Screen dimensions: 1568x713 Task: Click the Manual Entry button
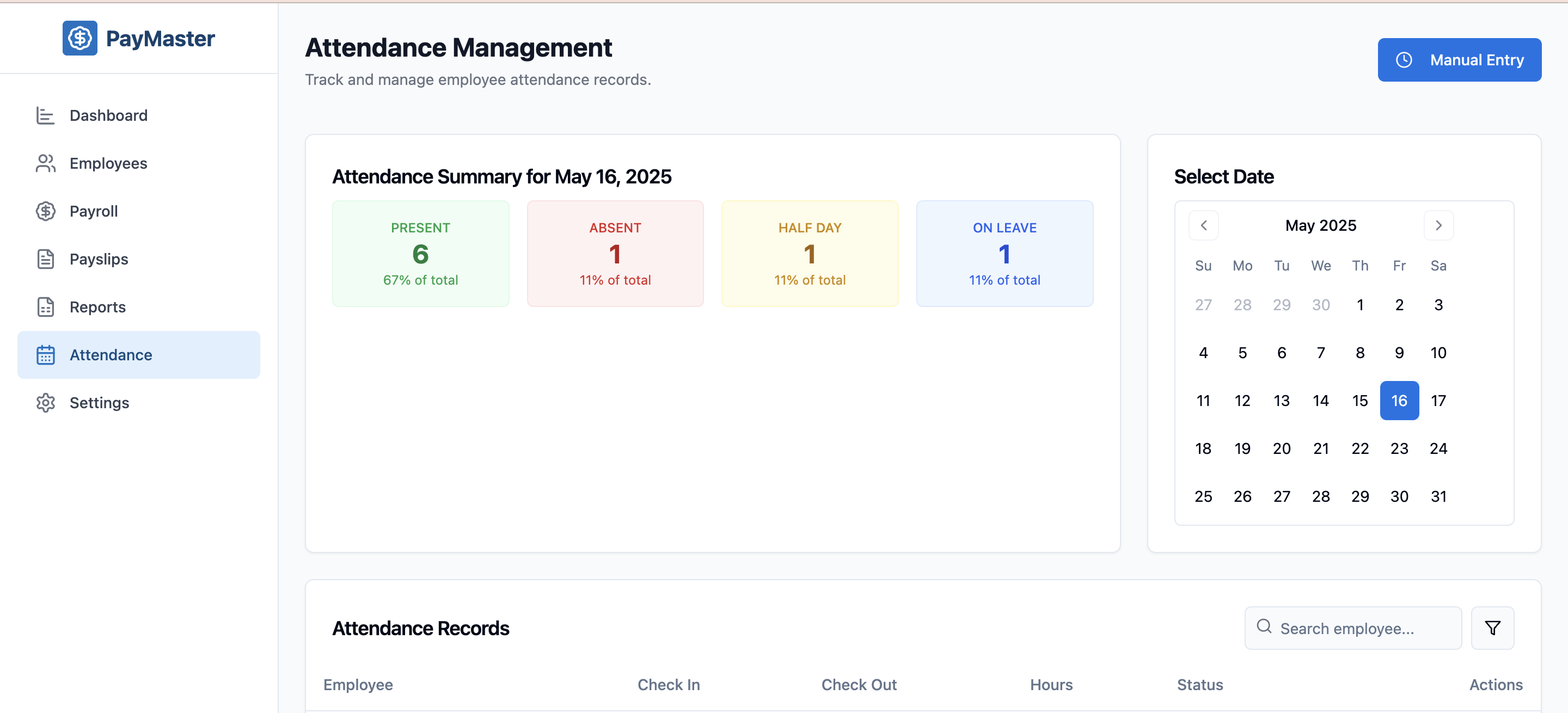click(x=1459, y=60)
